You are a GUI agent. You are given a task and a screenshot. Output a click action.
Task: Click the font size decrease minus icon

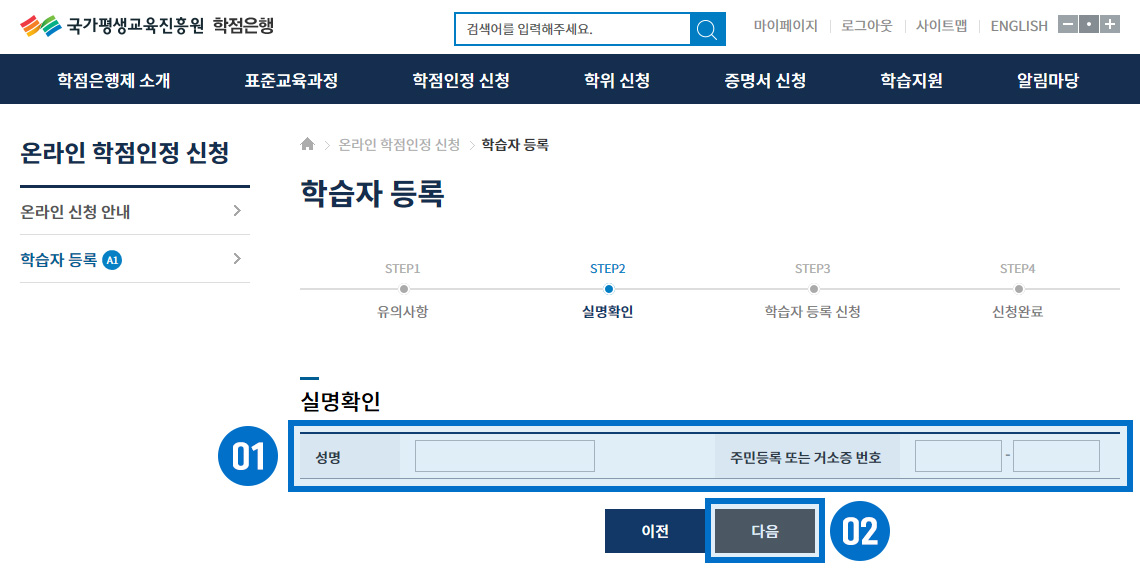(1067, 25)
